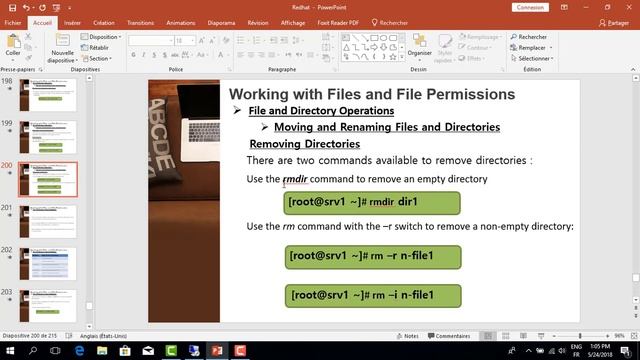Click fit slide to window icon
This screenshot has height=360, width=640.
pos(634,336)
